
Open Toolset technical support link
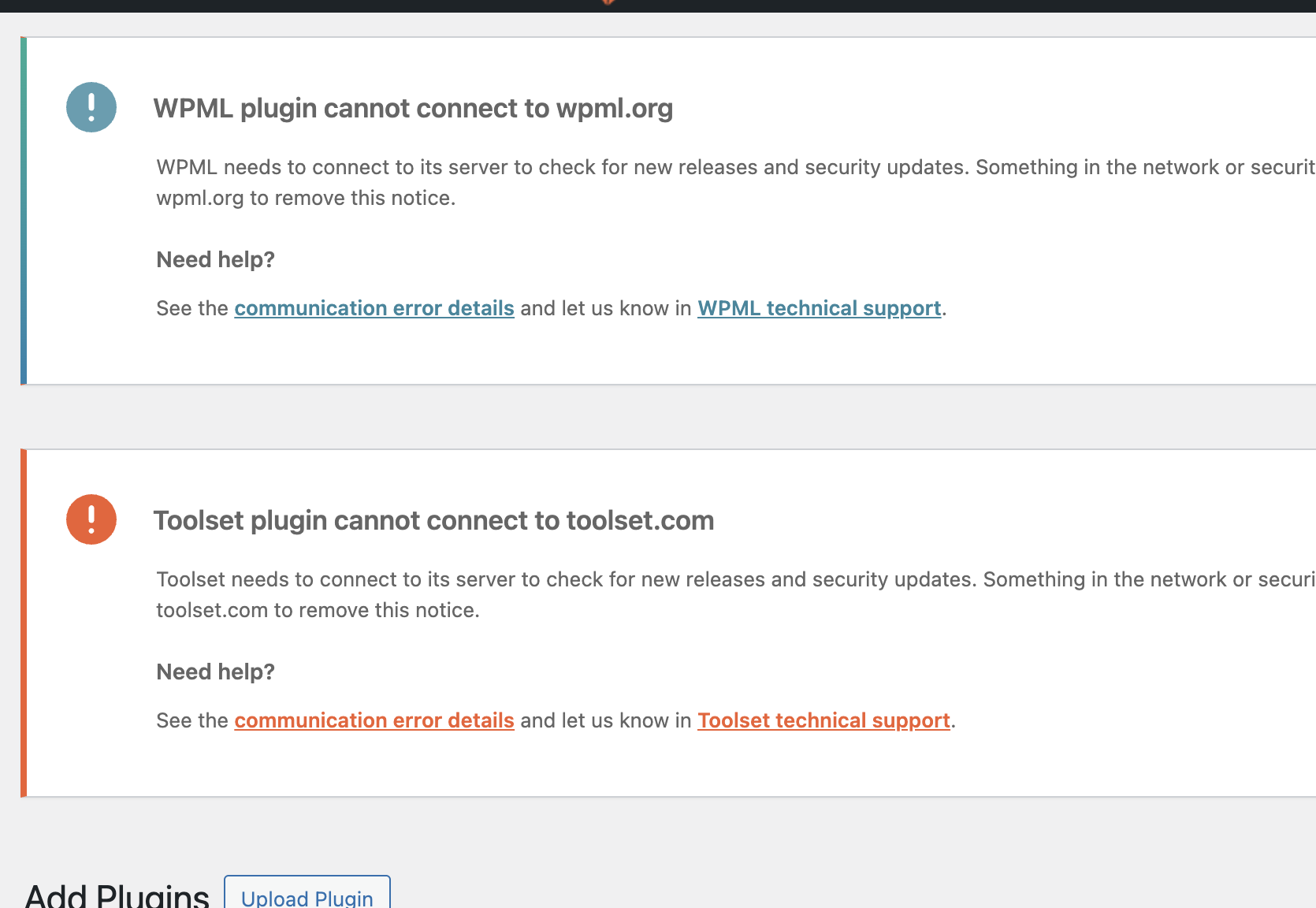tap(823, 720)
